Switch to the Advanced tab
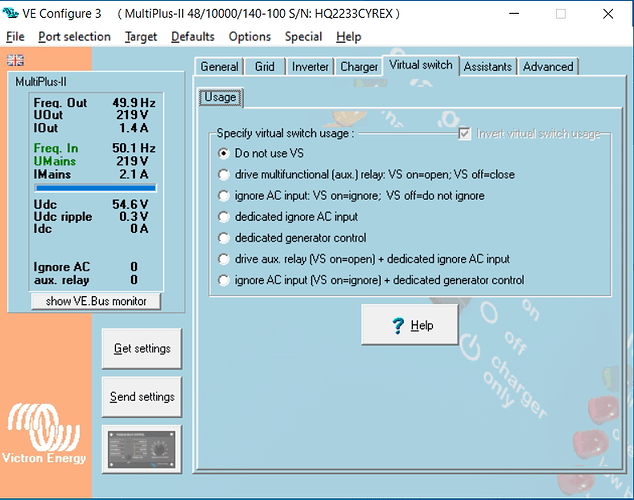Viewport: 634px width, 500px height. tap(548, 66)
